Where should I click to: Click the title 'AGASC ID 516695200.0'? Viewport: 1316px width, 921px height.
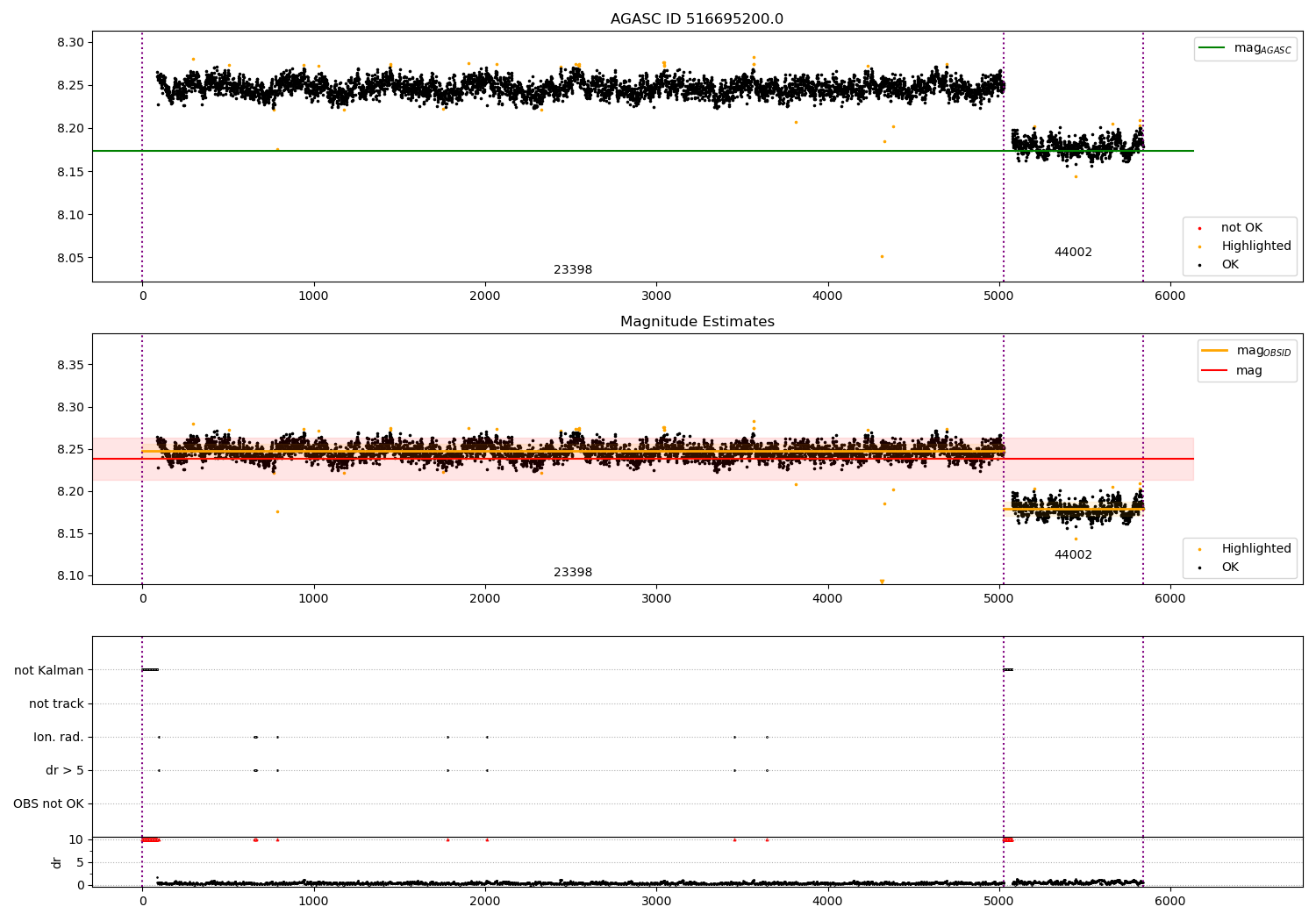(697, 19)
